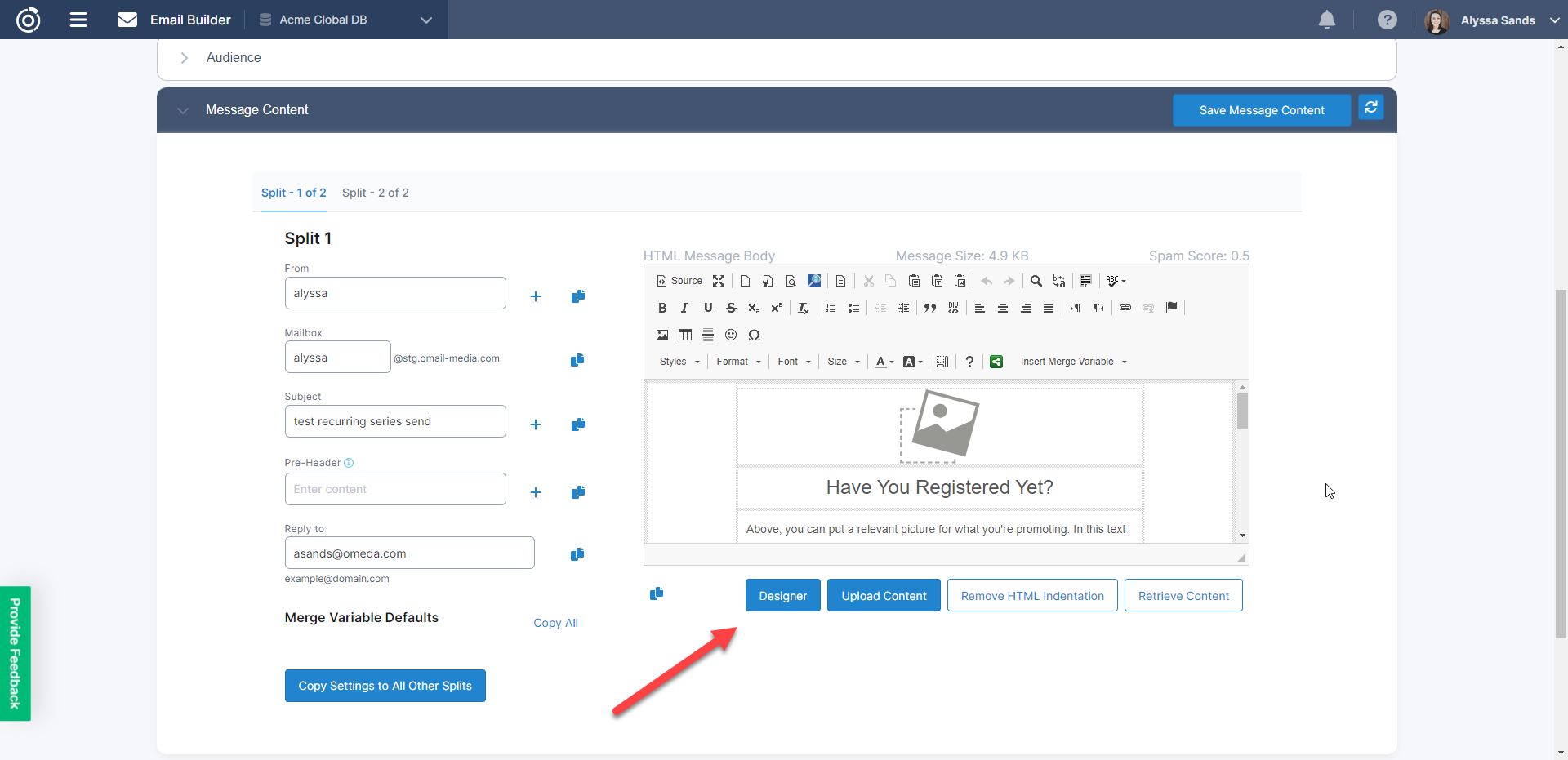Toggle Italic formatting in the editor
The image size is (1568, 760).
684,308
